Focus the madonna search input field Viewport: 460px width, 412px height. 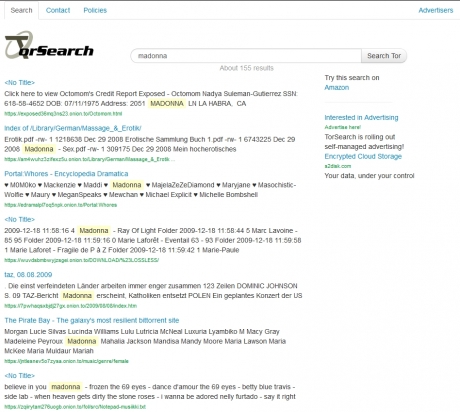246,56
